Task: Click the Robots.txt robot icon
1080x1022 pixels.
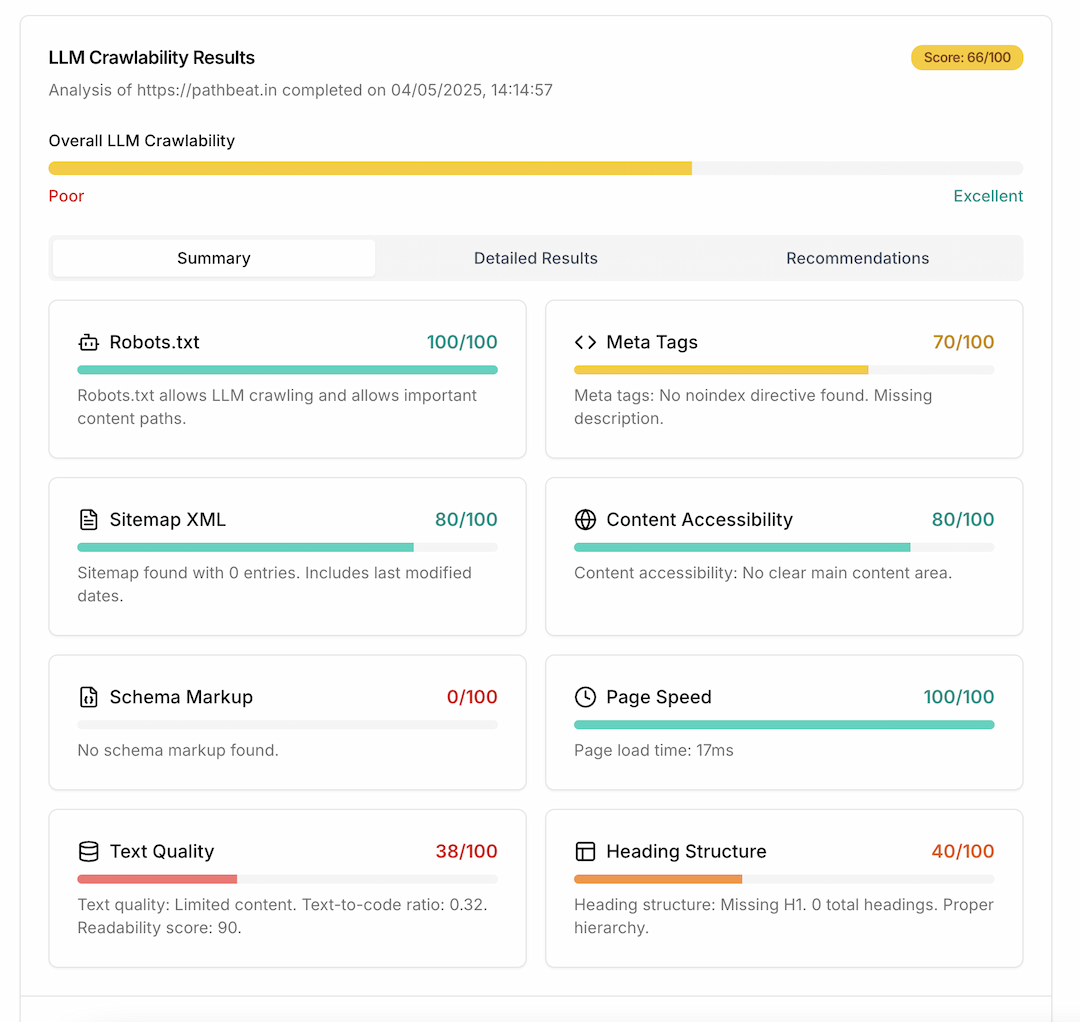Action: (x=89, y=342)
